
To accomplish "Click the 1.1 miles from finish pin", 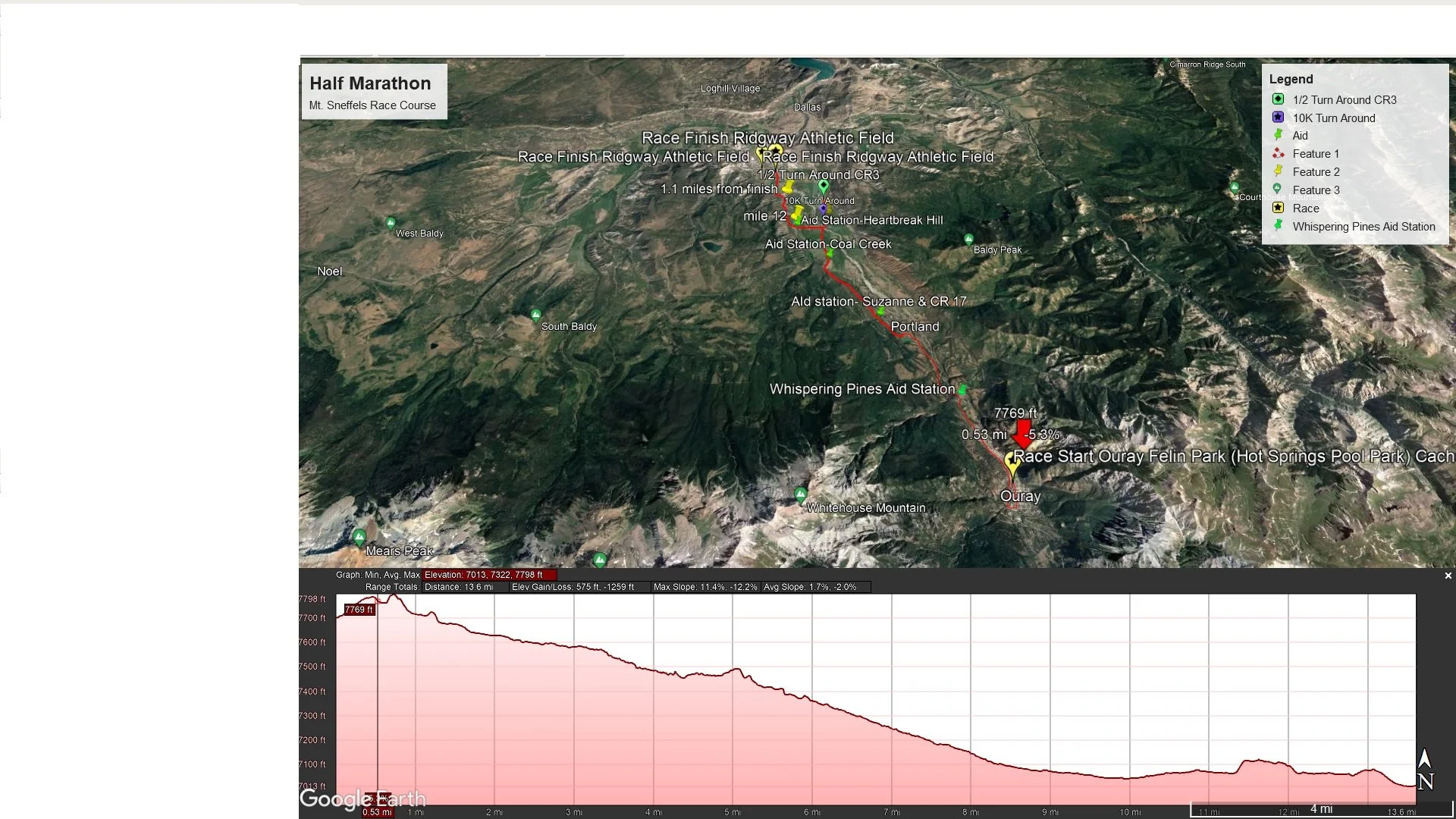I will click(x=789, y=187).
